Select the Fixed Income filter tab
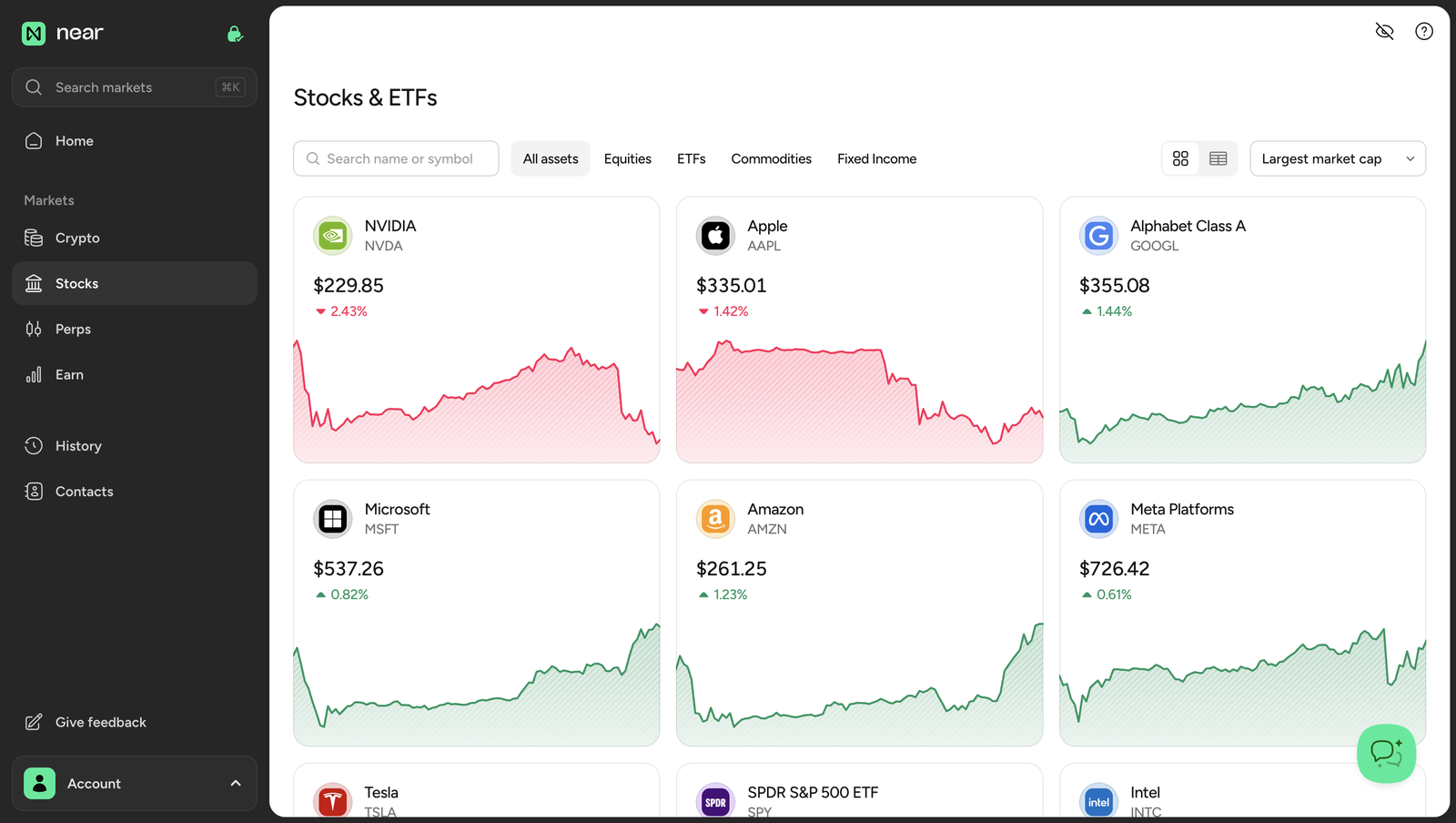1456x823 pixels. coord(877,158)
